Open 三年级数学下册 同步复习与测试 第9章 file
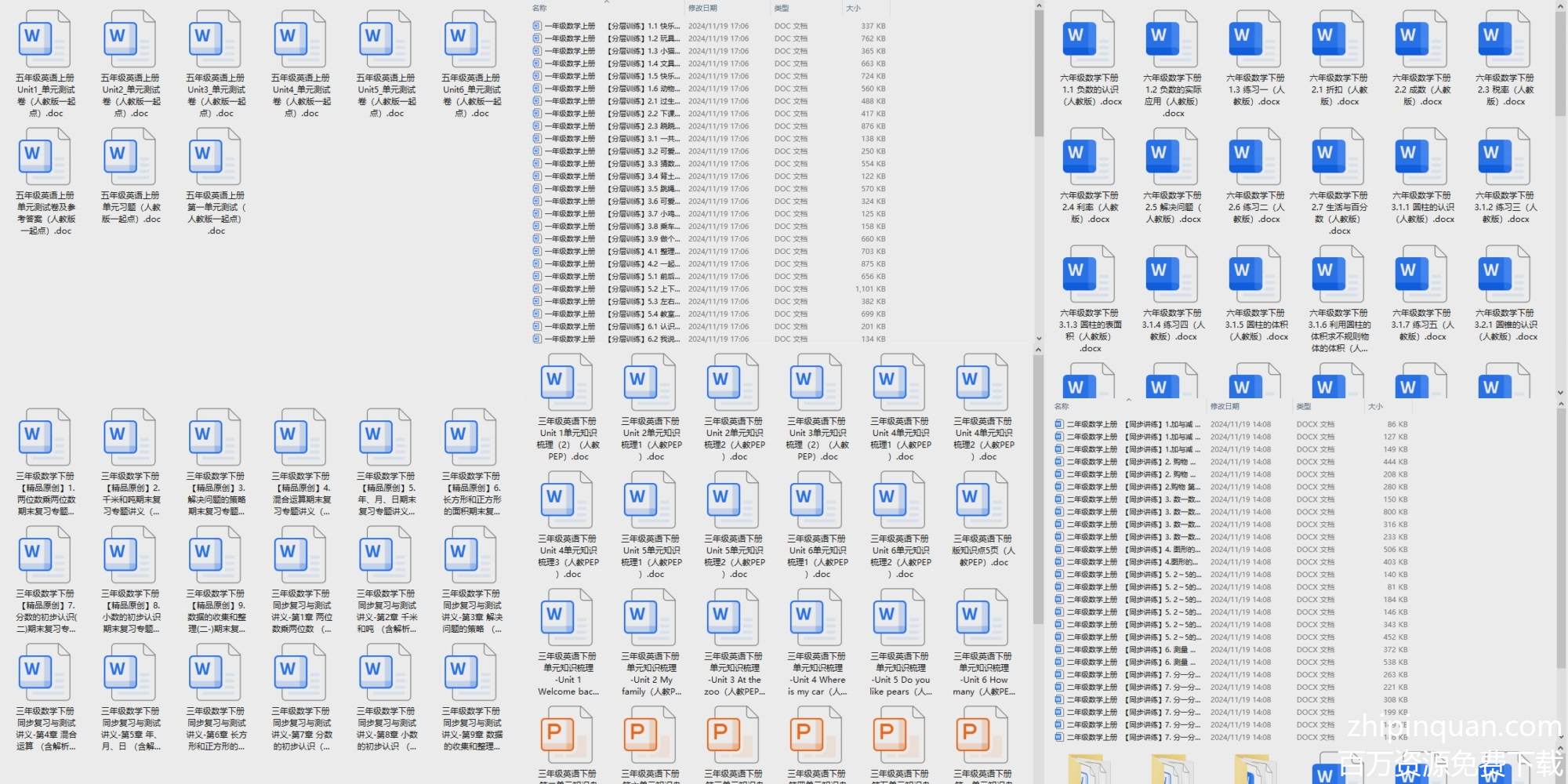 [x=471, y=674]
